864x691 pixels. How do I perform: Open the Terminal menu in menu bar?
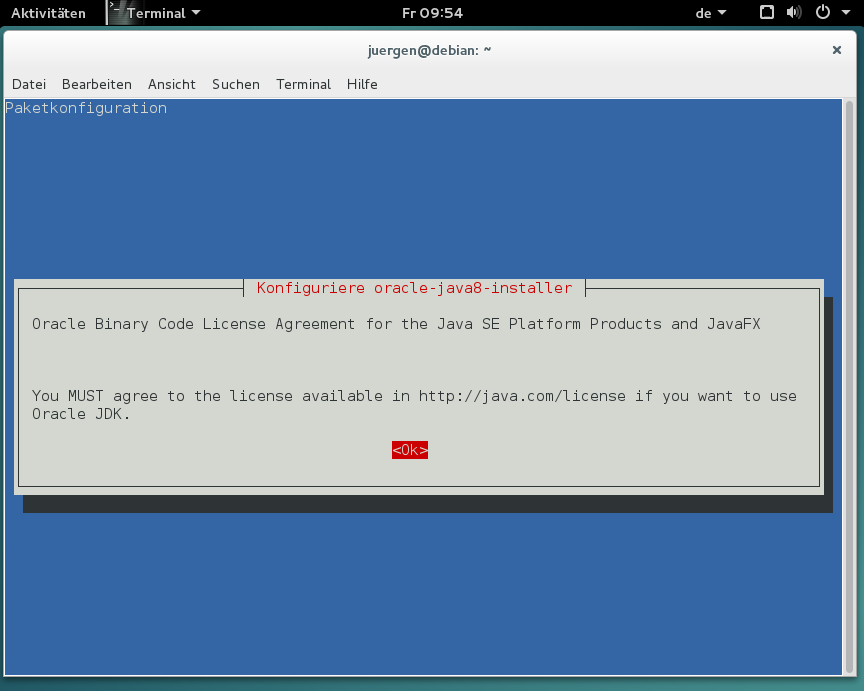(303, 84)
